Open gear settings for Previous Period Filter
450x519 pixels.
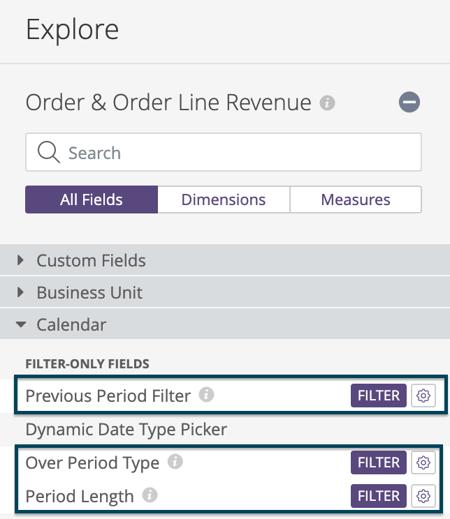(x=423, y=396)
